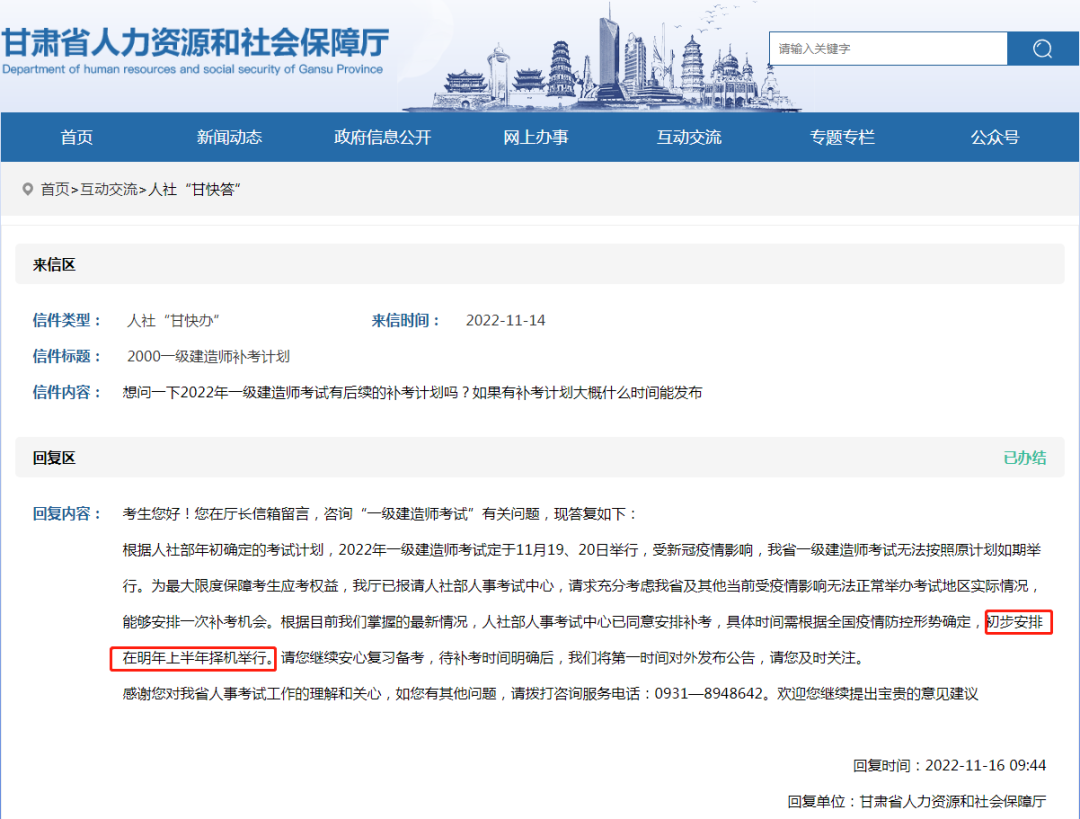The width and height of the screenshot is (1080, 819).
Task: Select the highlighted text 初步安排
Action: click(x=1018, y=623)
